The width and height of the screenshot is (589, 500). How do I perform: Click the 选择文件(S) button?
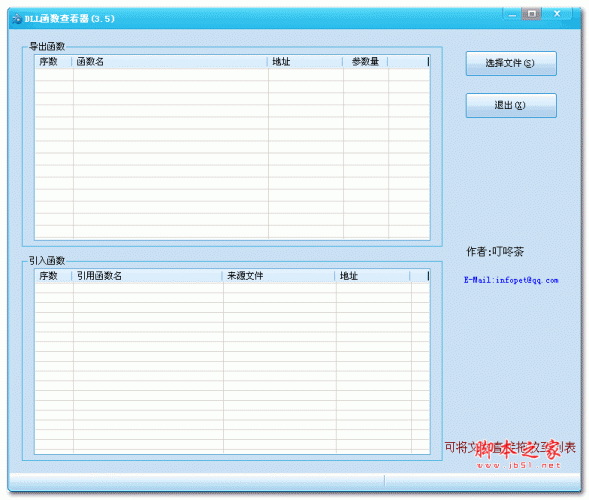pos(511,63)
